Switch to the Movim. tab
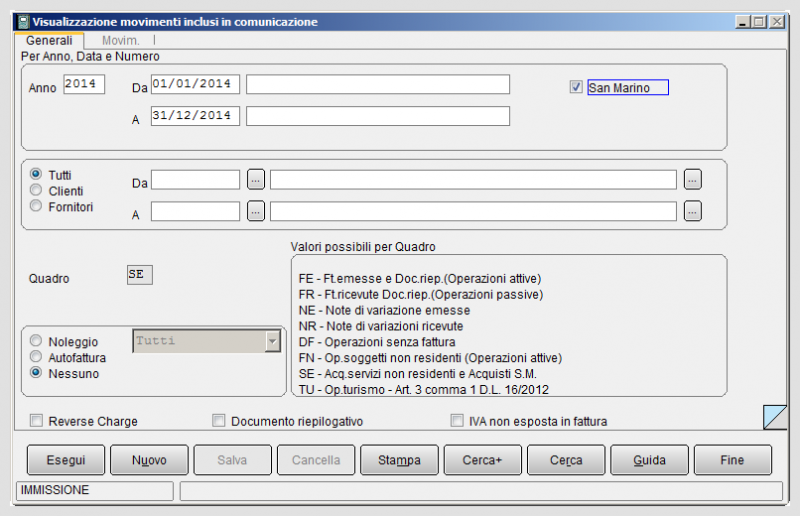 [120, 41]
